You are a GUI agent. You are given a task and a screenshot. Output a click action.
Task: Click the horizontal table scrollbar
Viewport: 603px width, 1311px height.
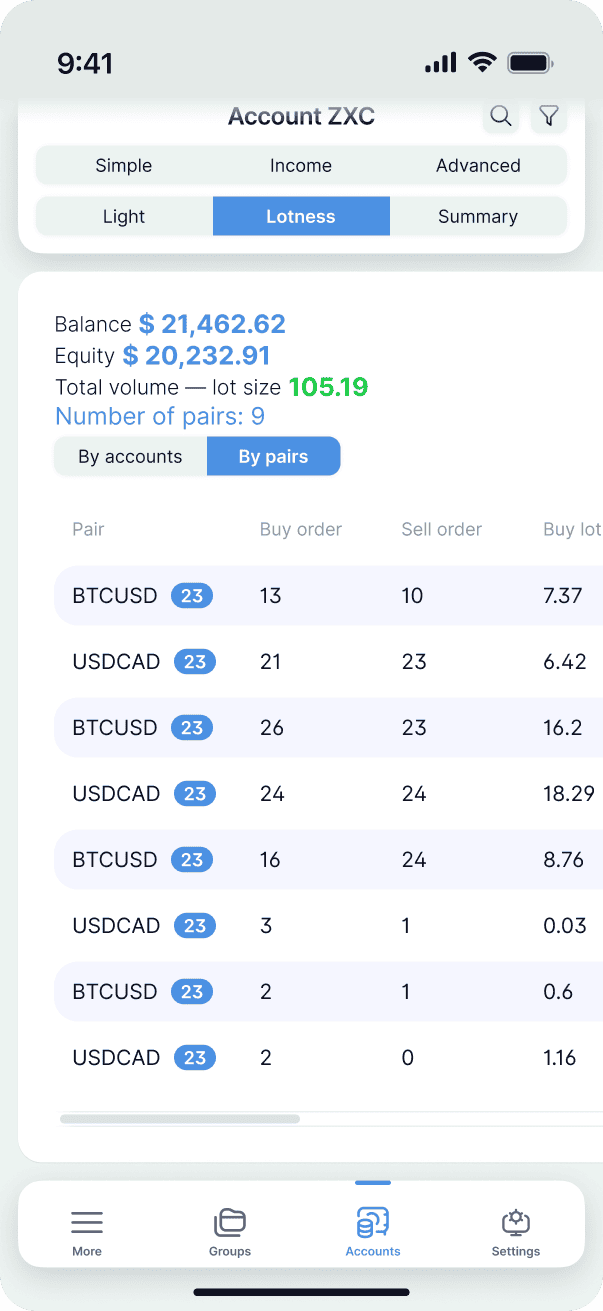tap(180, 1119)
